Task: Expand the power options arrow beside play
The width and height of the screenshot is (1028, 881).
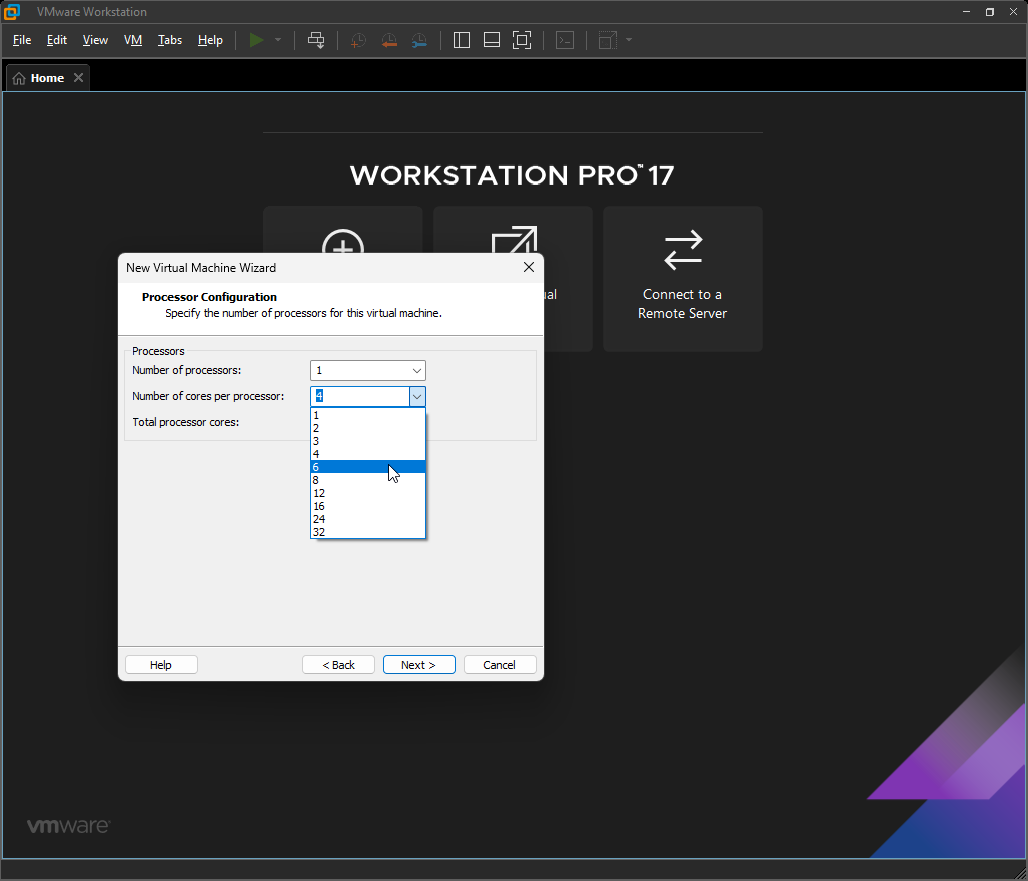Action: pyautogui.click(x=278, y=40)
